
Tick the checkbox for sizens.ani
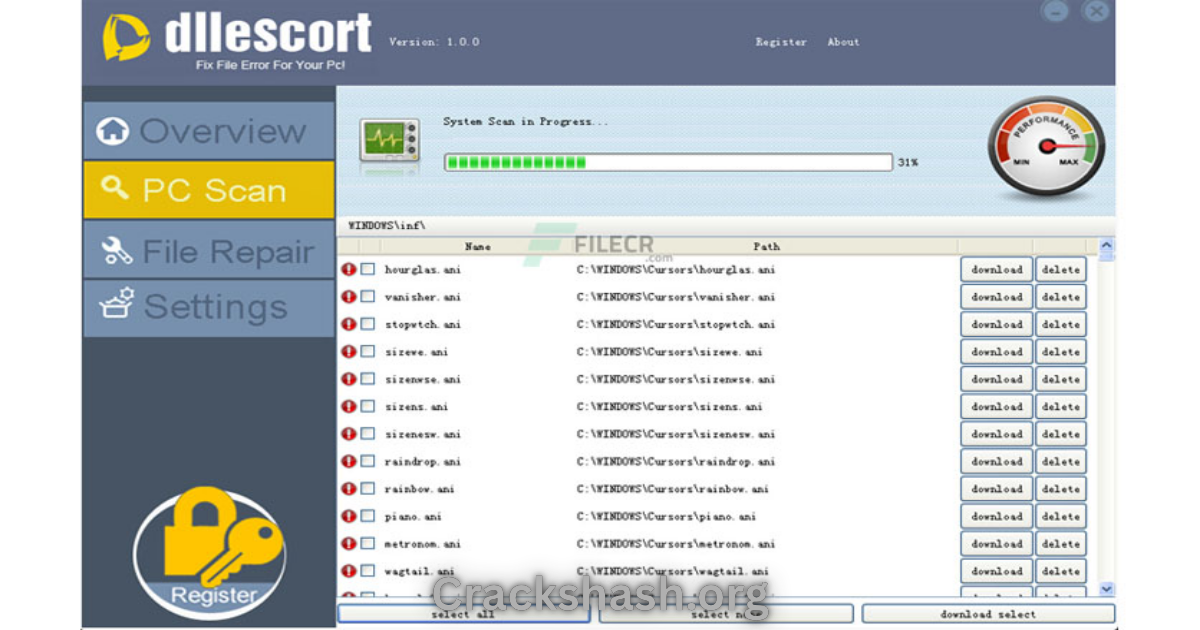368,407
